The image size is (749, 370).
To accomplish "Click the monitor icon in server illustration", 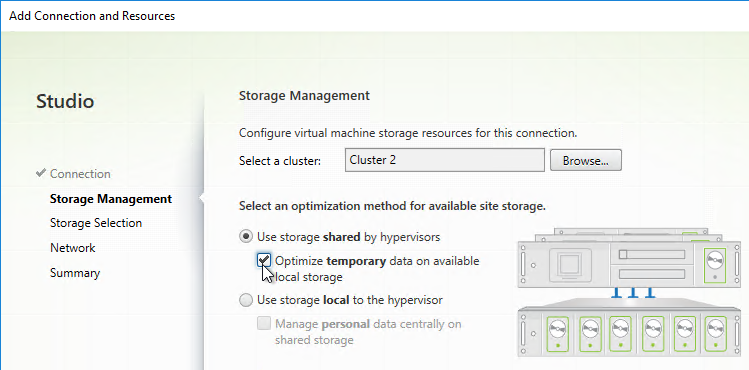I will point(570,263).
